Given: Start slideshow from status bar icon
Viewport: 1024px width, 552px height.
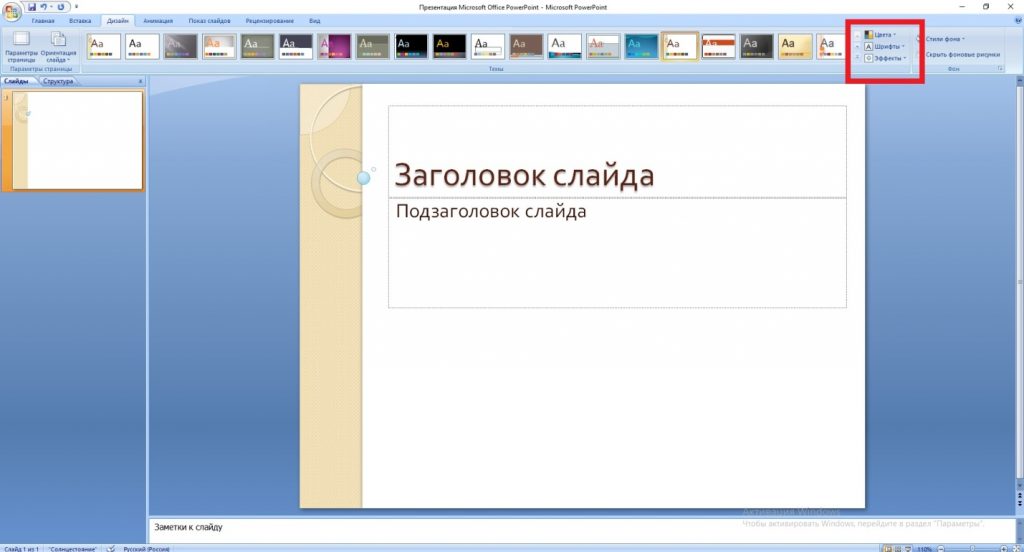Looking at the screenshot, I should pos(908,549).
